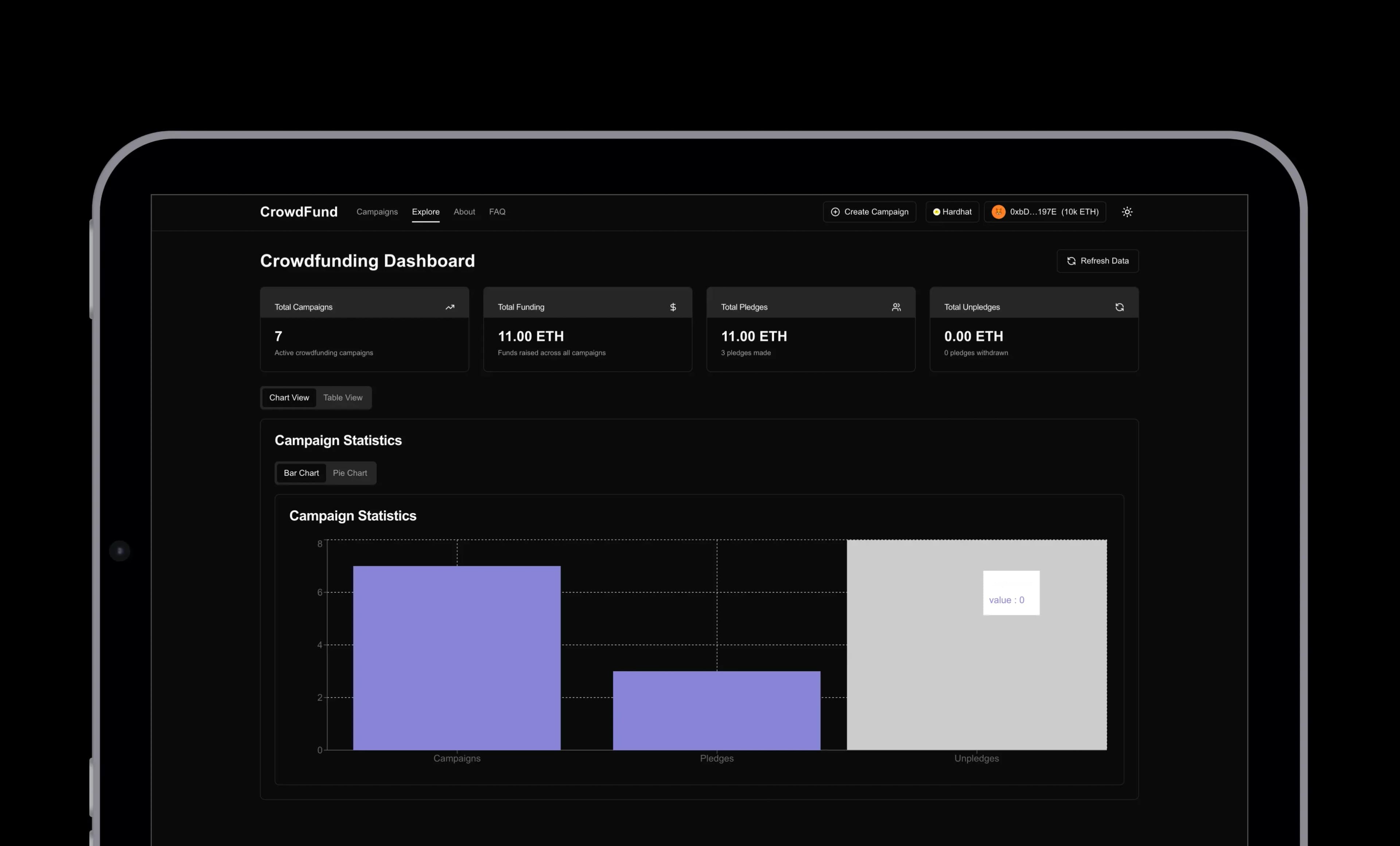This screenshot has height=846, width=1400.
Task: Open the Explore tab
Action: (426, 211)
